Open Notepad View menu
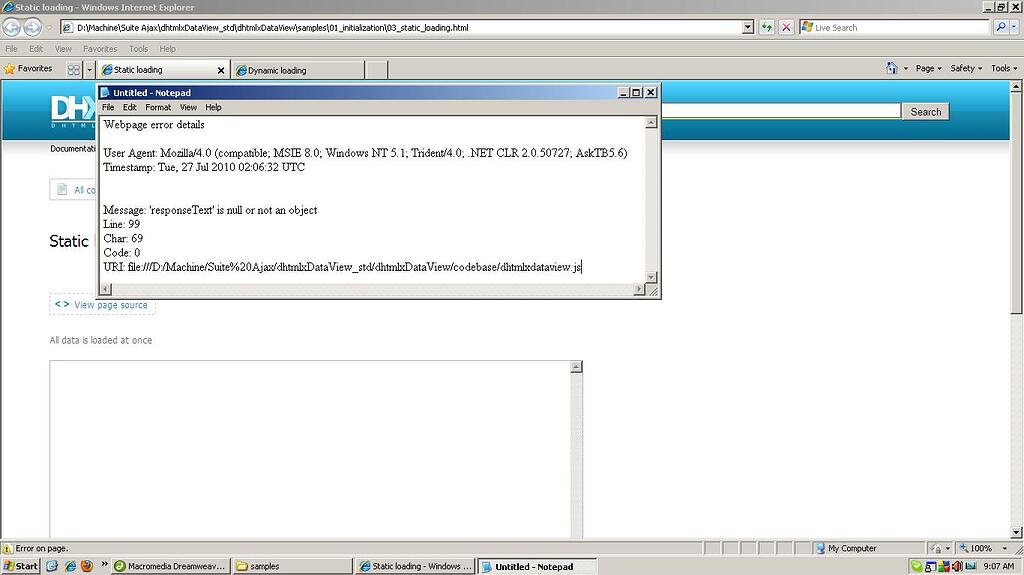Screen dimensions: 1024x575 click(x=188, y=107)
